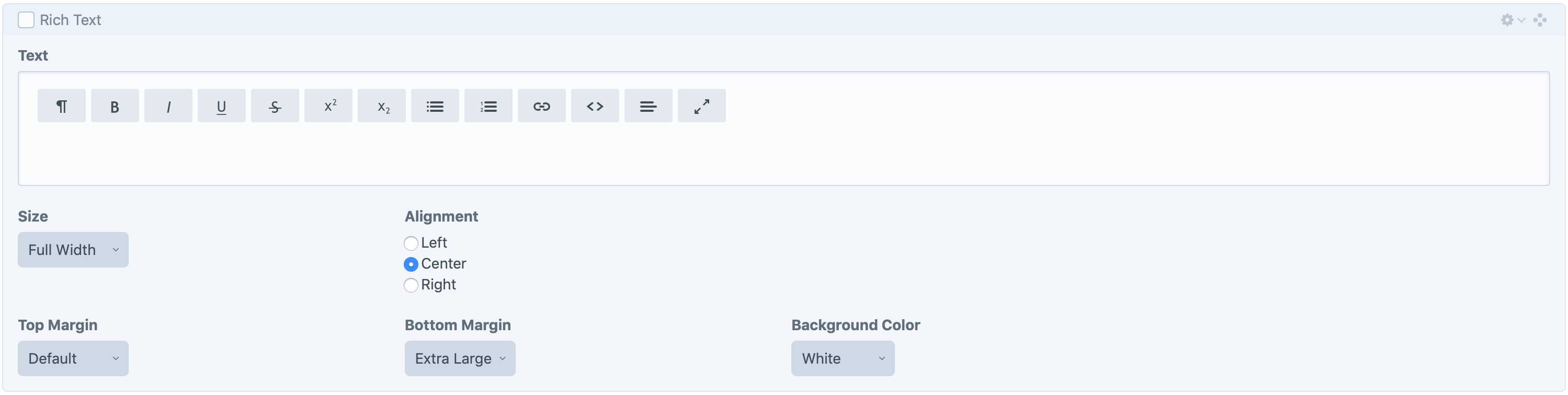Screen dimensions: 1568x395
Task: Open the paragraph style menu
Action: pyautogui.click(x=61, y=106)
